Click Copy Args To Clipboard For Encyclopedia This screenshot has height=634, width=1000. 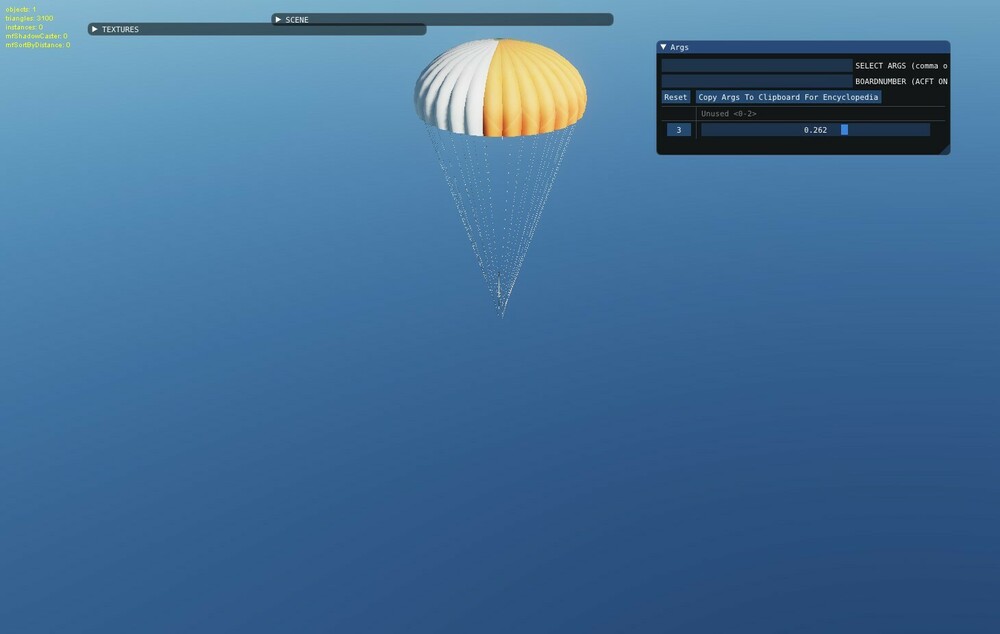(786, 96)
